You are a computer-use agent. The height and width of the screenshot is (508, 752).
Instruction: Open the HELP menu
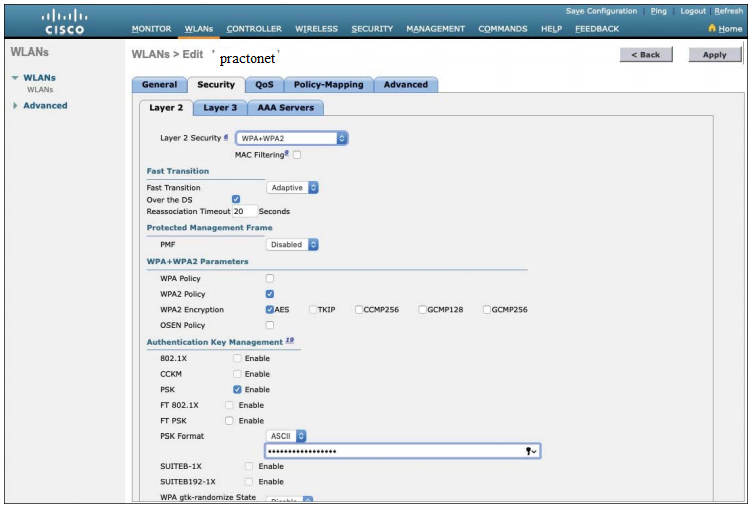(552, 29)
